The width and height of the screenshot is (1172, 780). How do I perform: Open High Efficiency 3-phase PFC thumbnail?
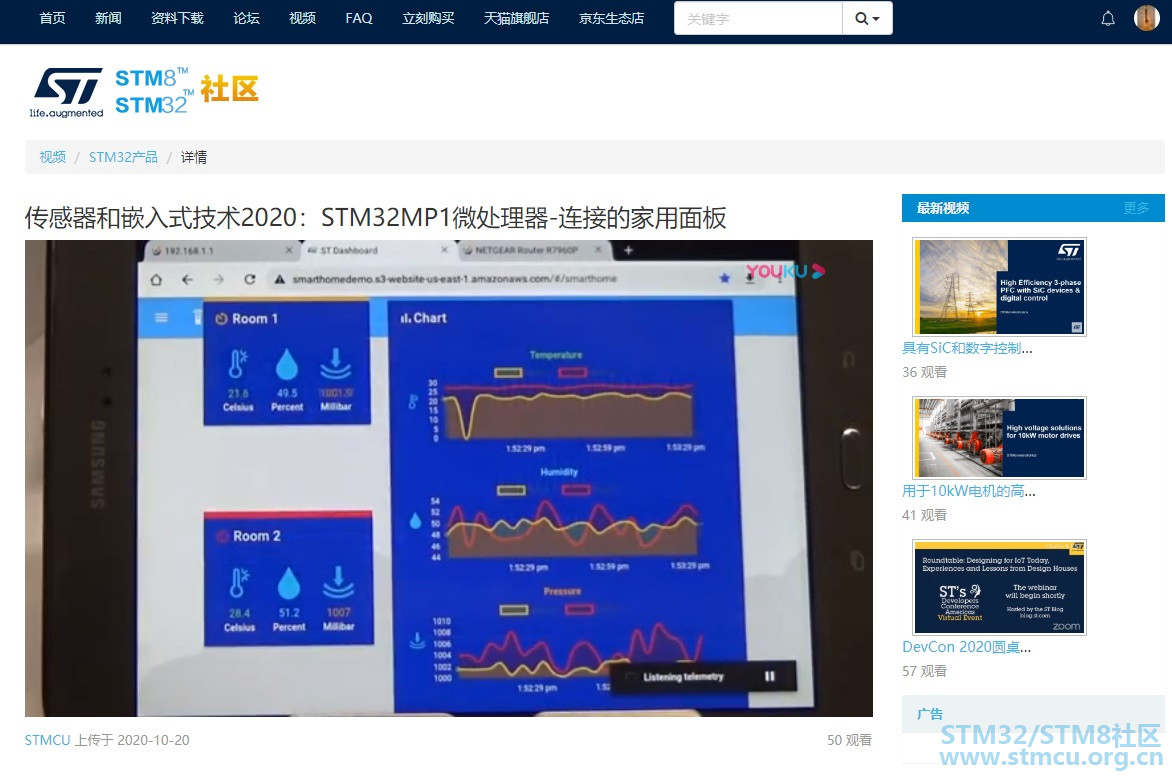click(x=999, y=287)
